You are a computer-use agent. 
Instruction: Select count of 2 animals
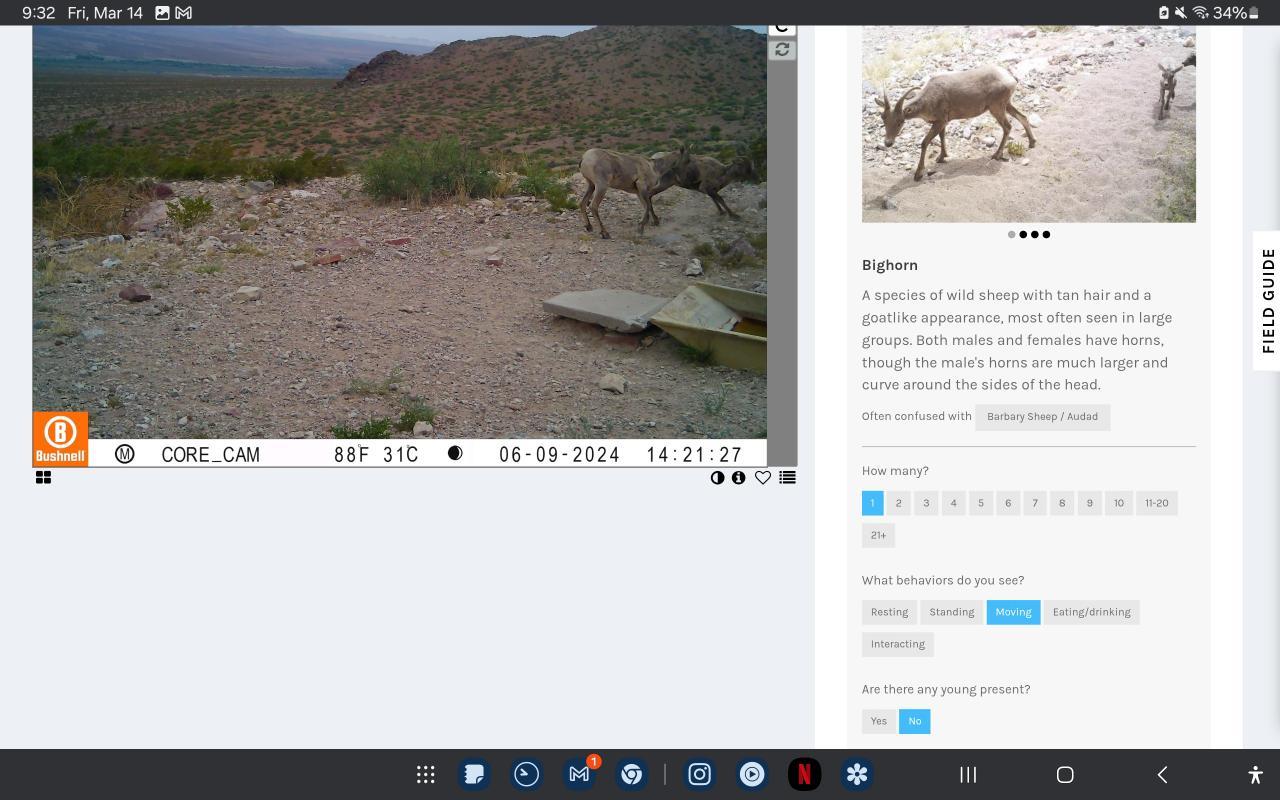tap(898, 503)
